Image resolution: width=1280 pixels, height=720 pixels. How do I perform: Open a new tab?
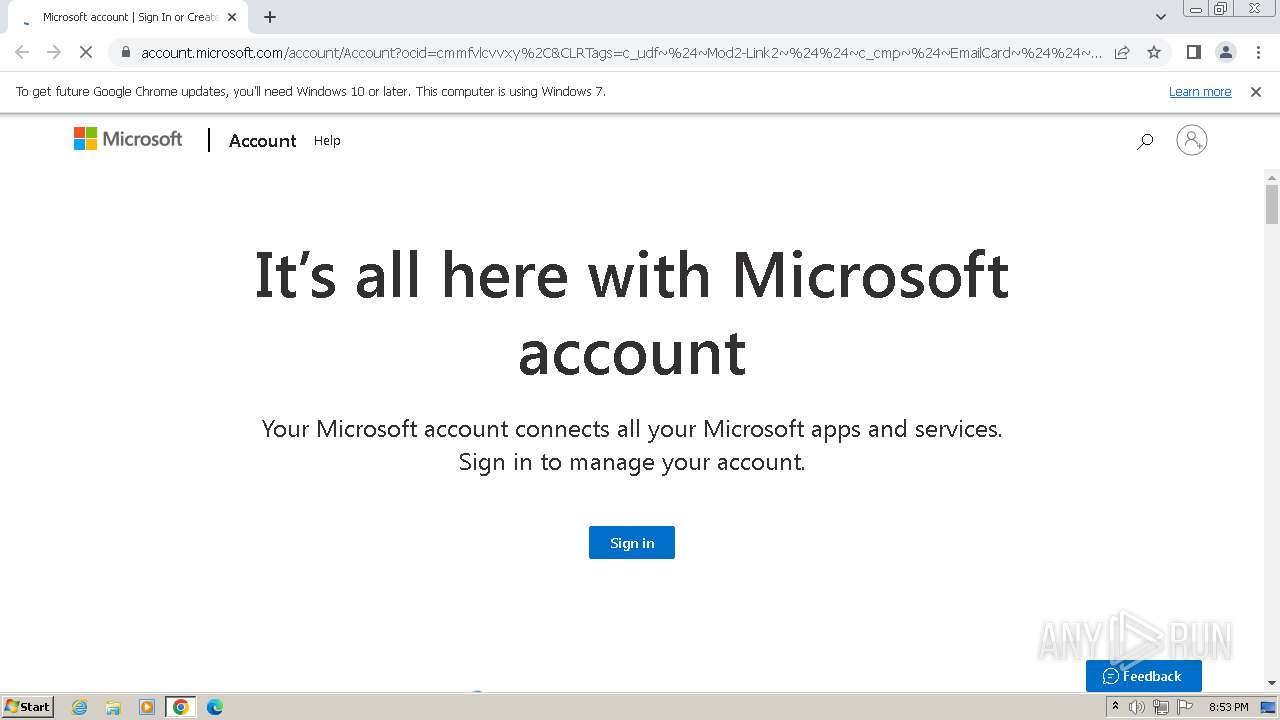[270, 17]
